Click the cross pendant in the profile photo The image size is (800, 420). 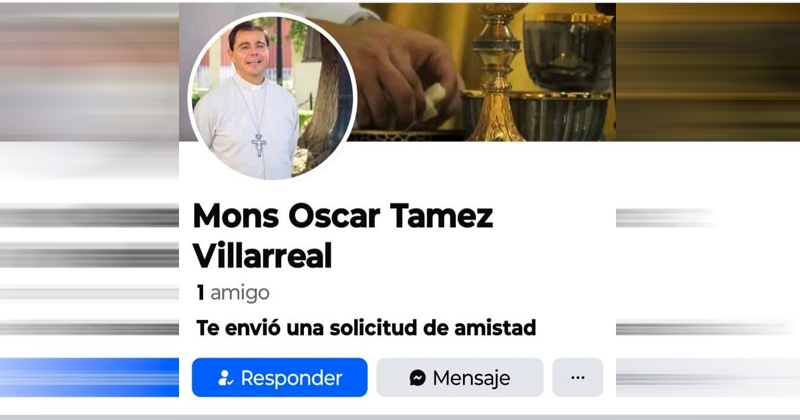click(259, 145)
